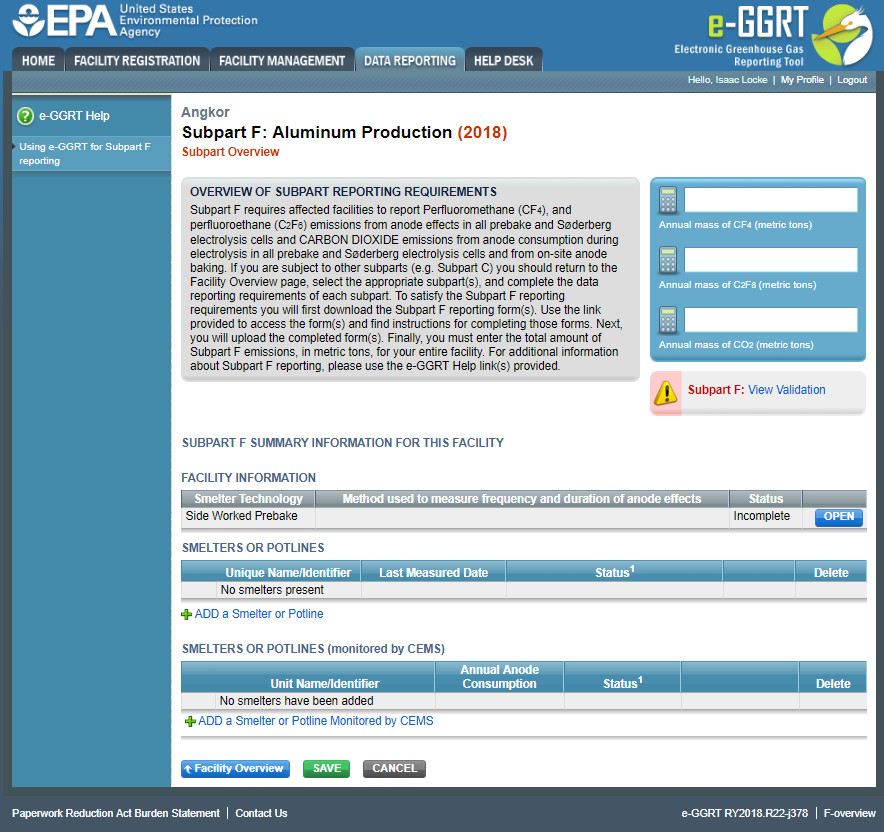Viewport: 884px width, 832px height.
Task: Click 'Last Measured Date' column header
Action: (x=434, y=573)
